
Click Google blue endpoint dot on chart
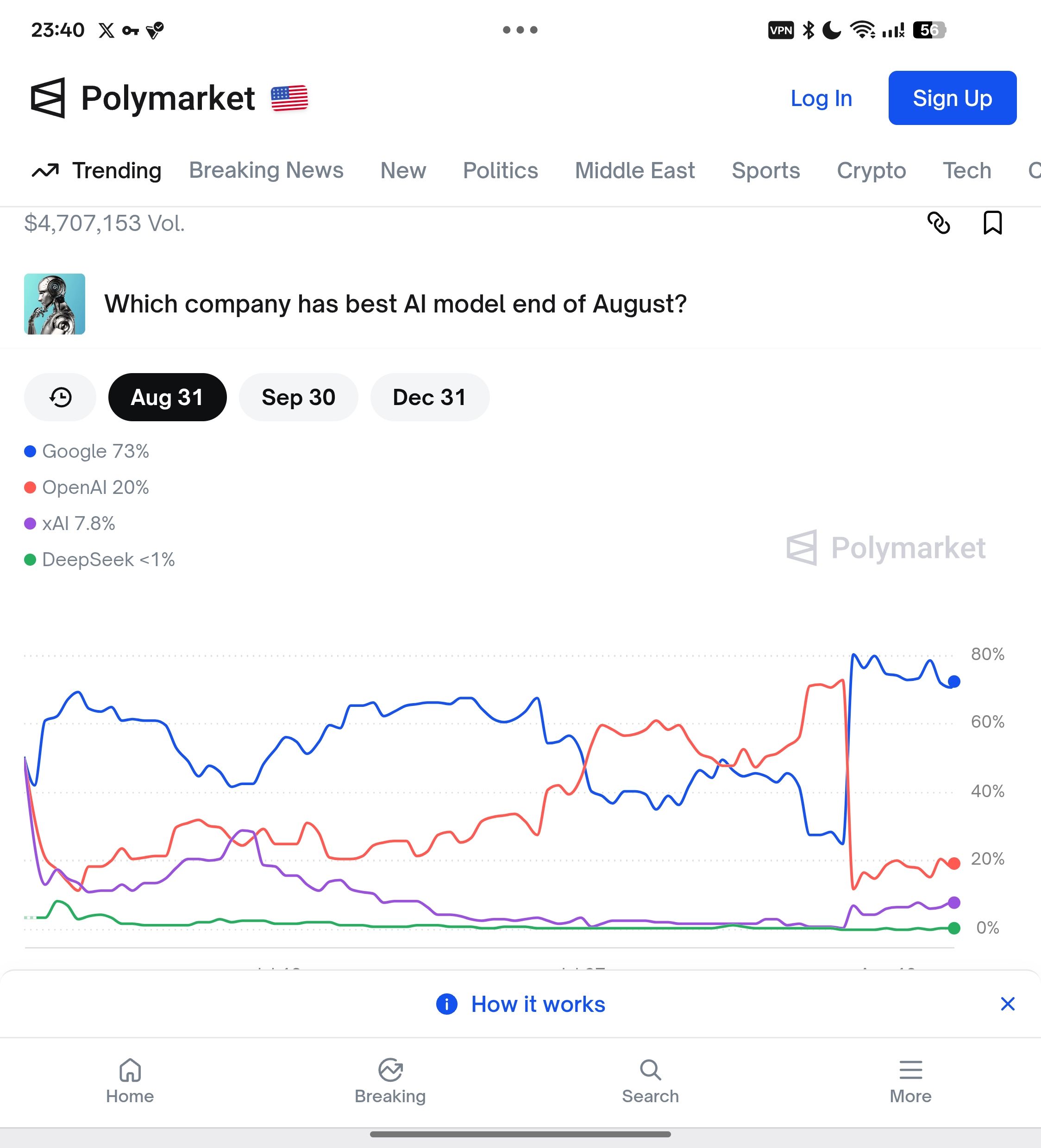click(x=954, y=681)
